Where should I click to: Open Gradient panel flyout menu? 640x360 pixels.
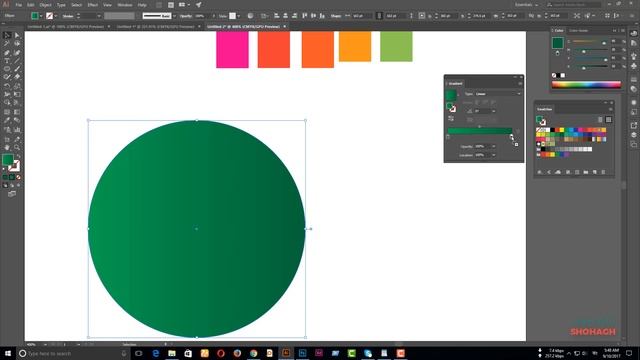pyautogui.click(x=520, y=84)
